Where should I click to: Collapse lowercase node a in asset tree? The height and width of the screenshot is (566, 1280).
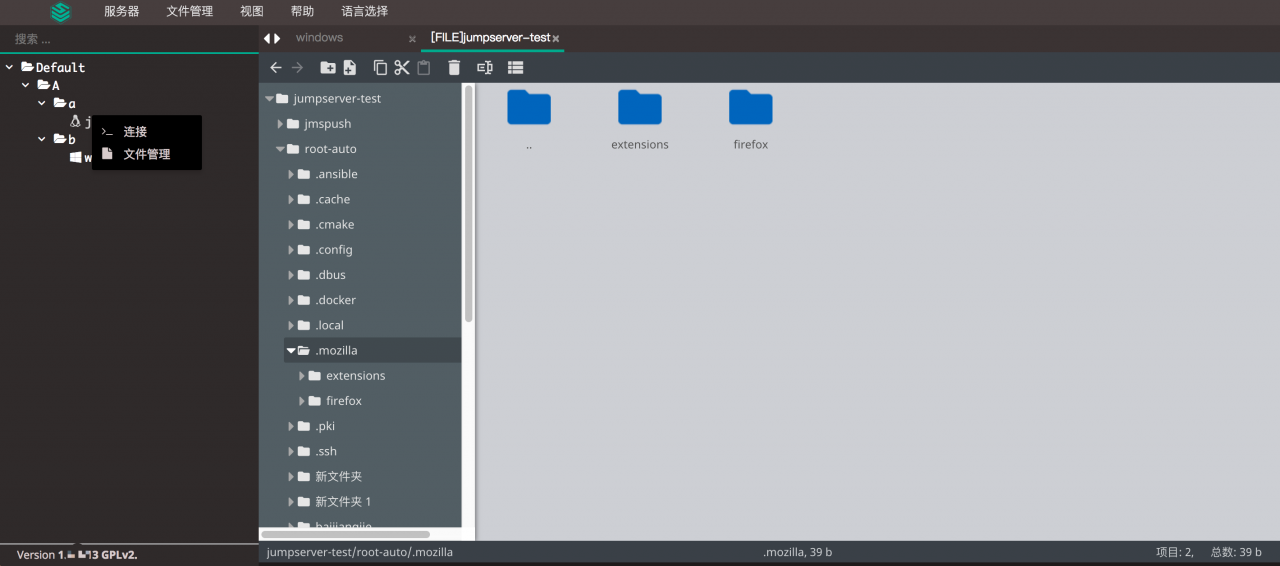click(x=42, y=103)
